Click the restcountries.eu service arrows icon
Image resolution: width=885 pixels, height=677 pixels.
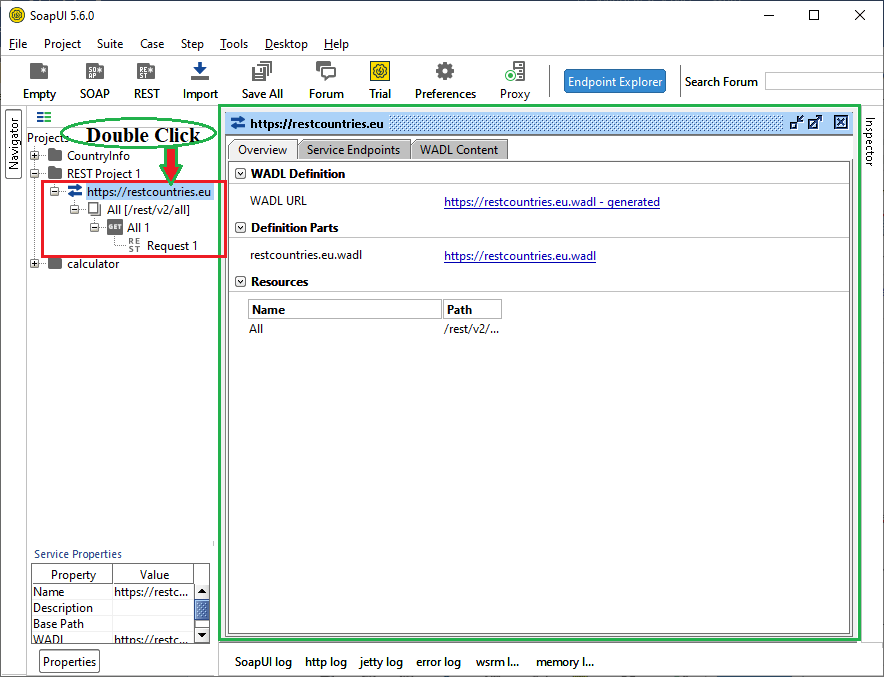(75, 191)
